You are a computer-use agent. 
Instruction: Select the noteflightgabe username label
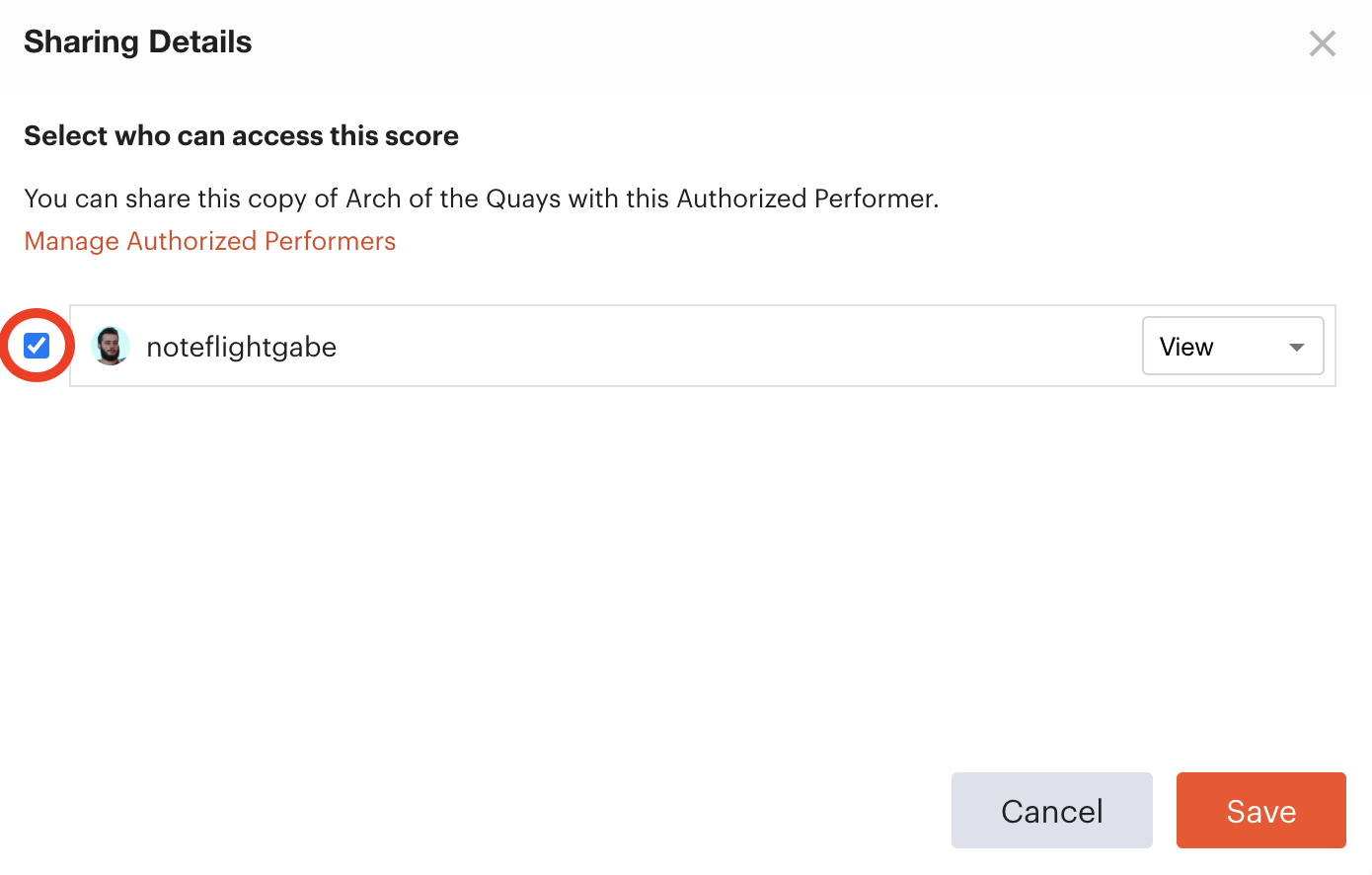[242, 347]
